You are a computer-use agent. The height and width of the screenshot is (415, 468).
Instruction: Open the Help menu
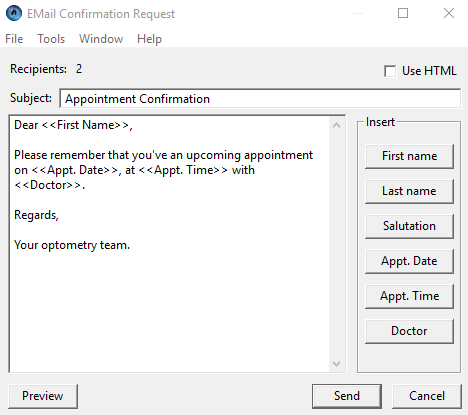[x=149, y=39]
